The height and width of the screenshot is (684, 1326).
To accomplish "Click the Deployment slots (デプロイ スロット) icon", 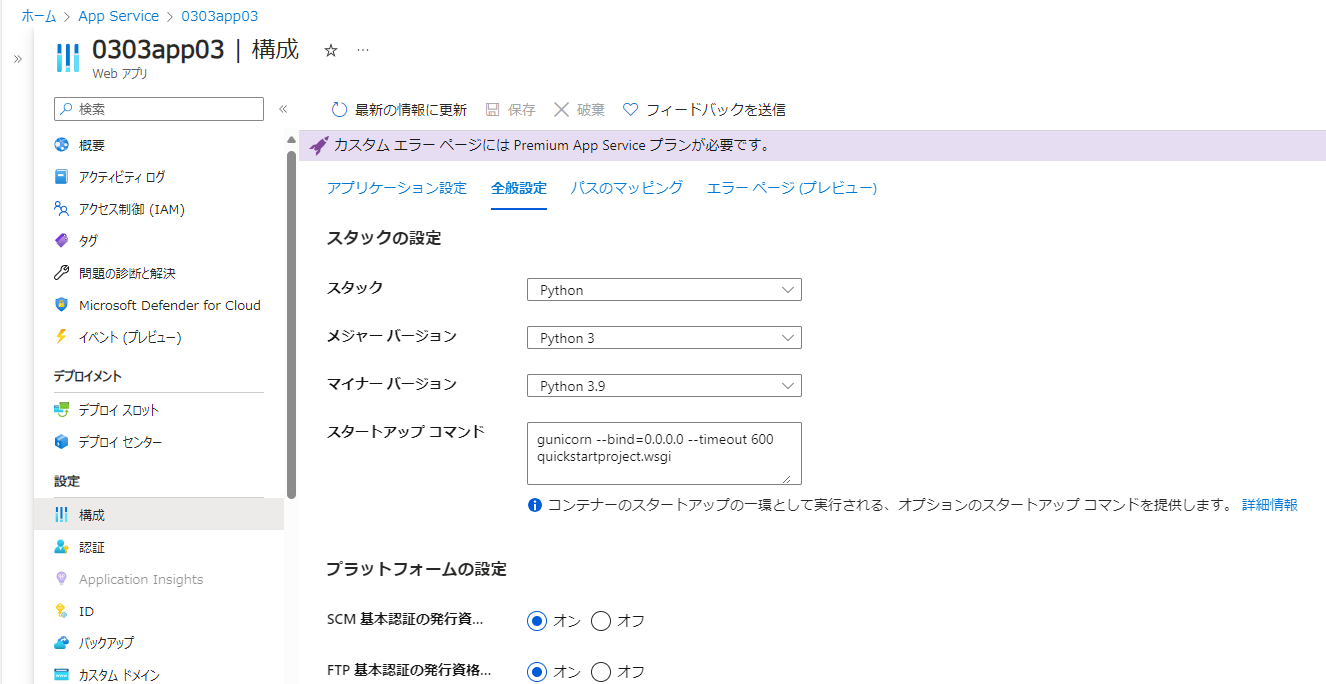I will point(62,410).
